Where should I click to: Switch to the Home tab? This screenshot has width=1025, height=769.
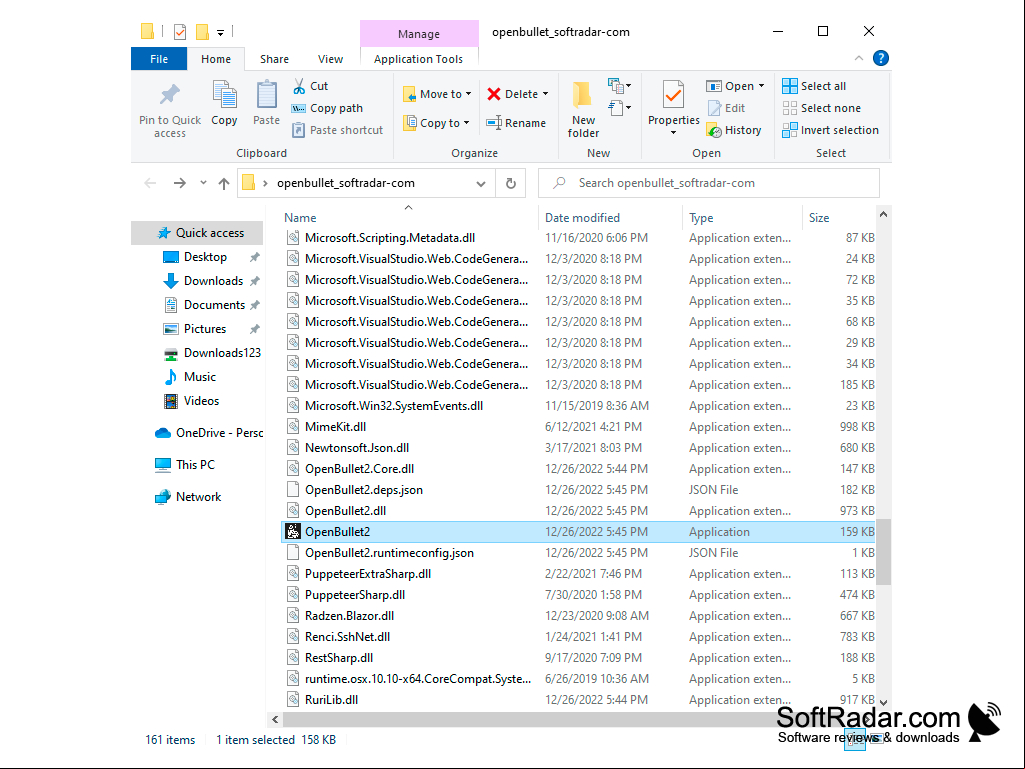tap(216, 59)
